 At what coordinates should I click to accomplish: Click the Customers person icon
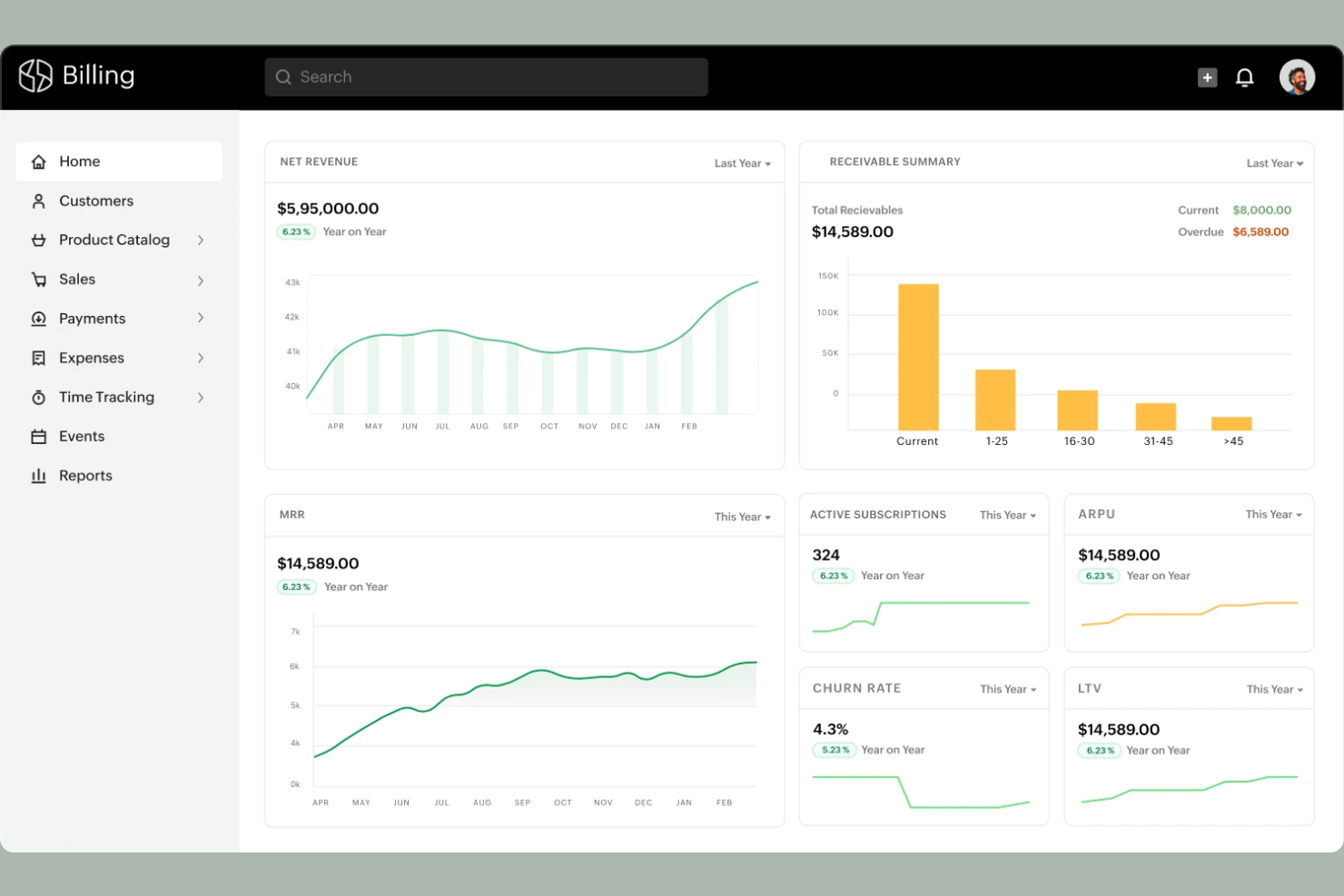point(39,201)
